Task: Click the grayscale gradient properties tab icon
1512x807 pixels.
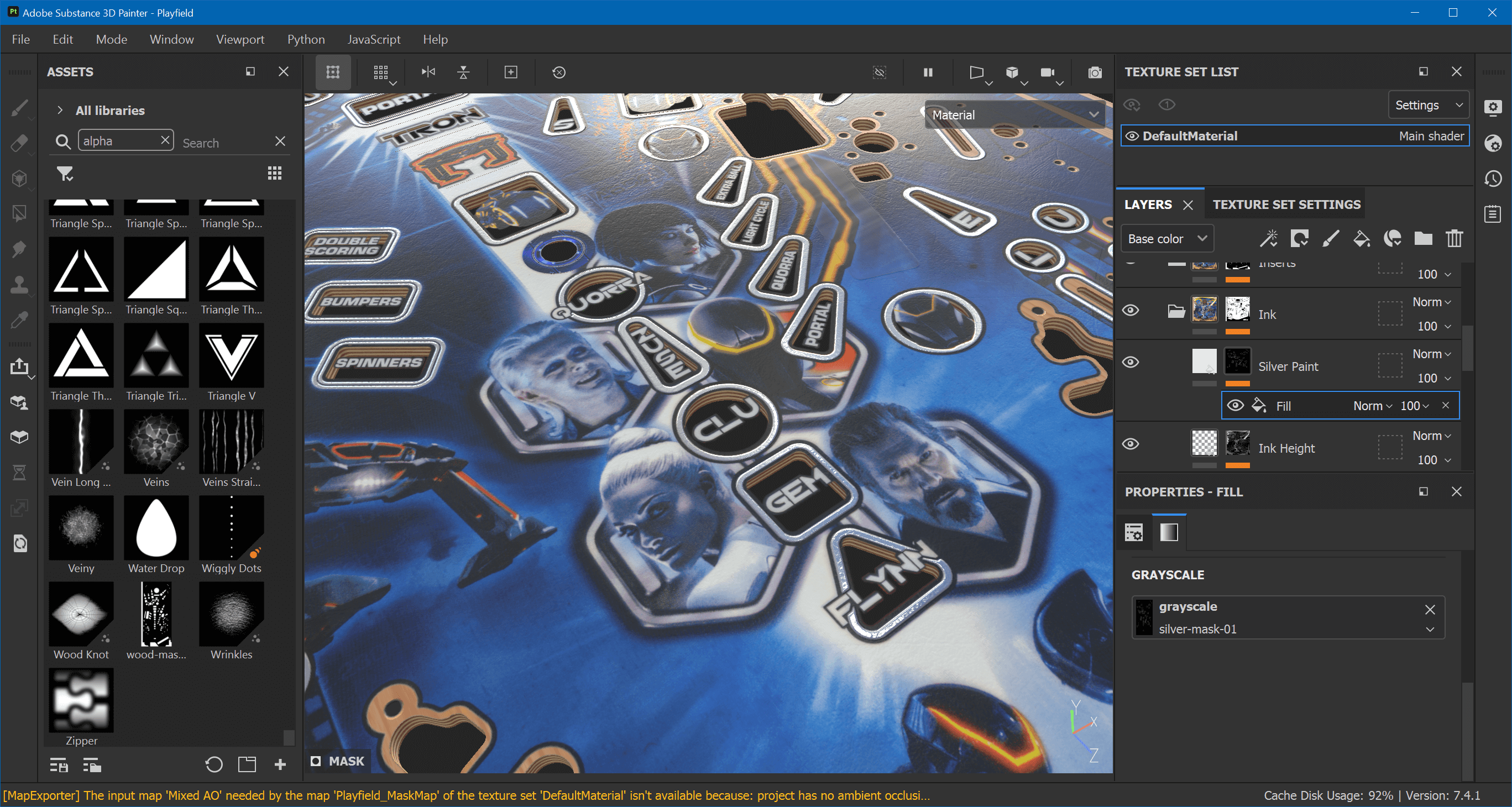Action: pyautogui.click(x=1169, y=532)
